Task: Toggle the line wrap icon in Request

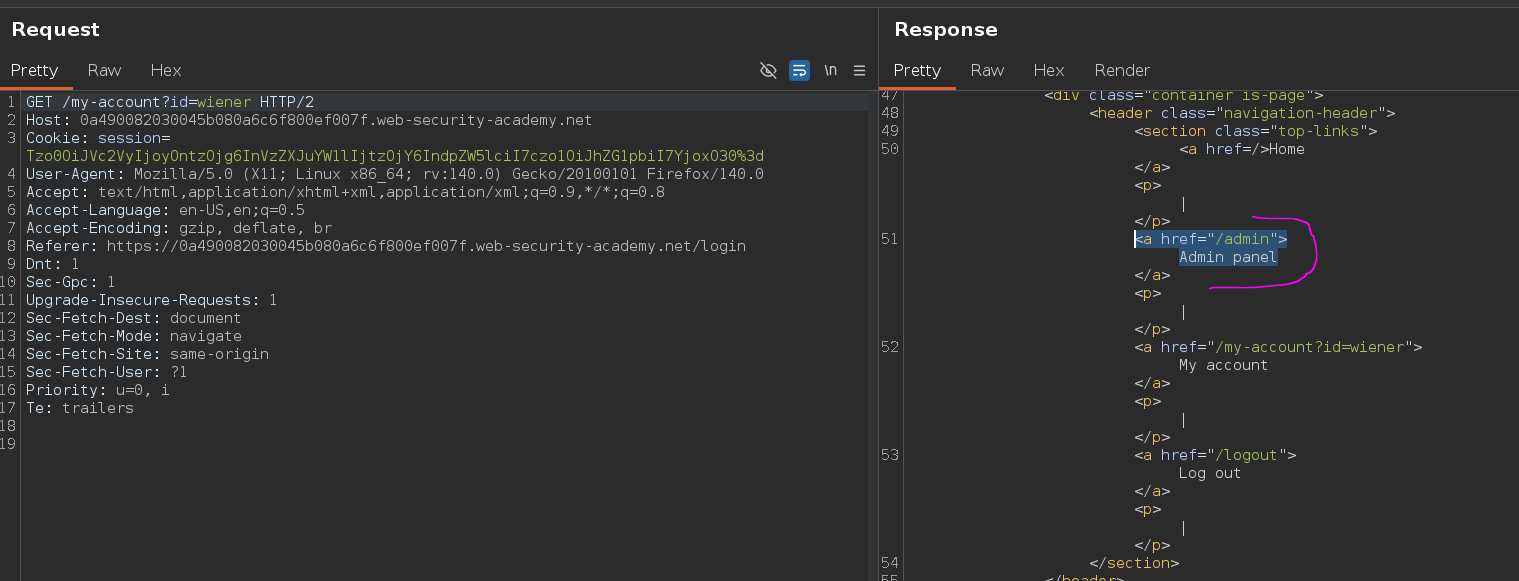Action: coord(799,70)
